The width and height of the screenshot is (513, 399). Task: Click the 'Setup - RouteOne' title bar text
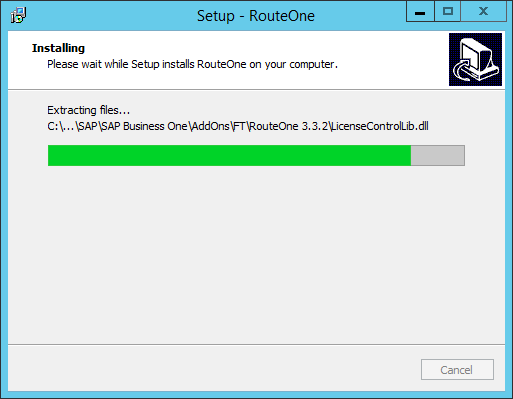(x=256, y=16)
